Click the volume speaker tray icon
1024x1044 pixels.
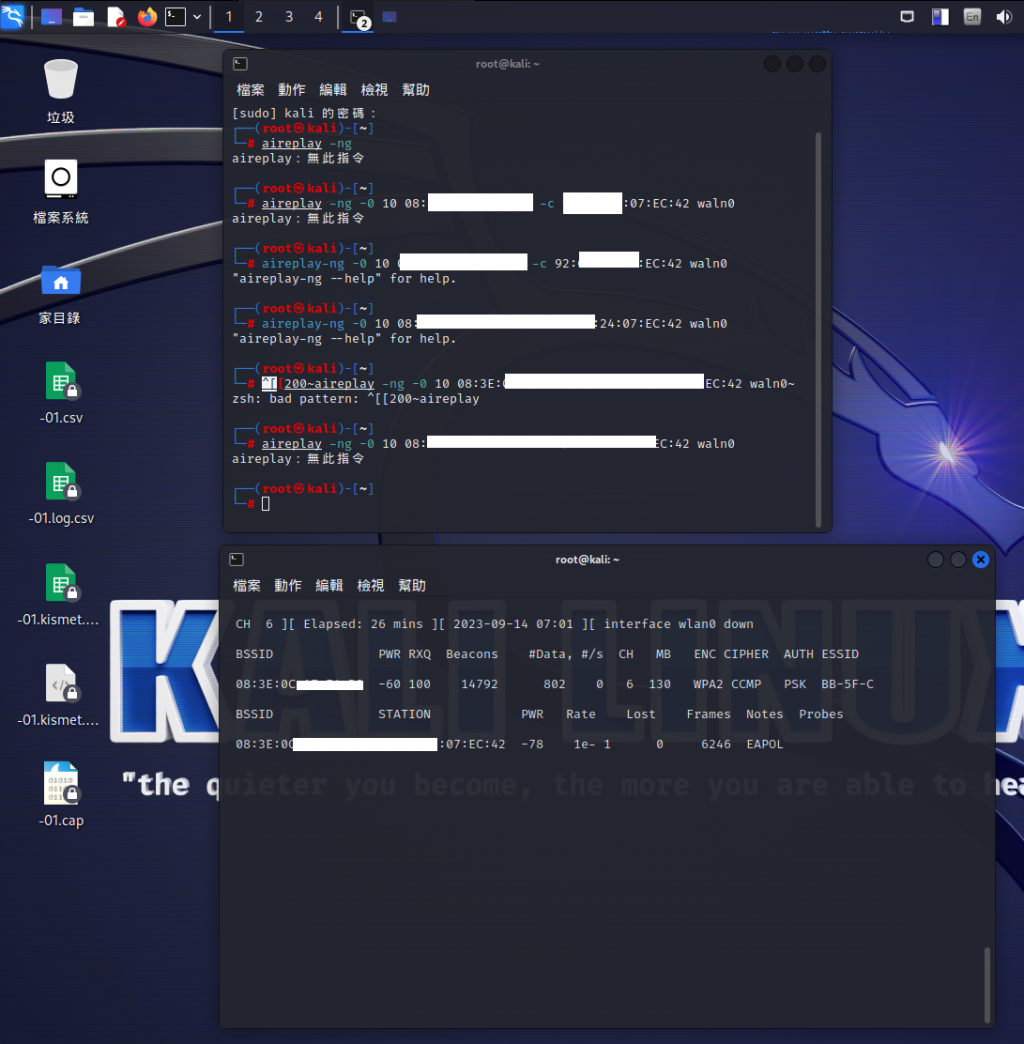tap(1003, 17)
